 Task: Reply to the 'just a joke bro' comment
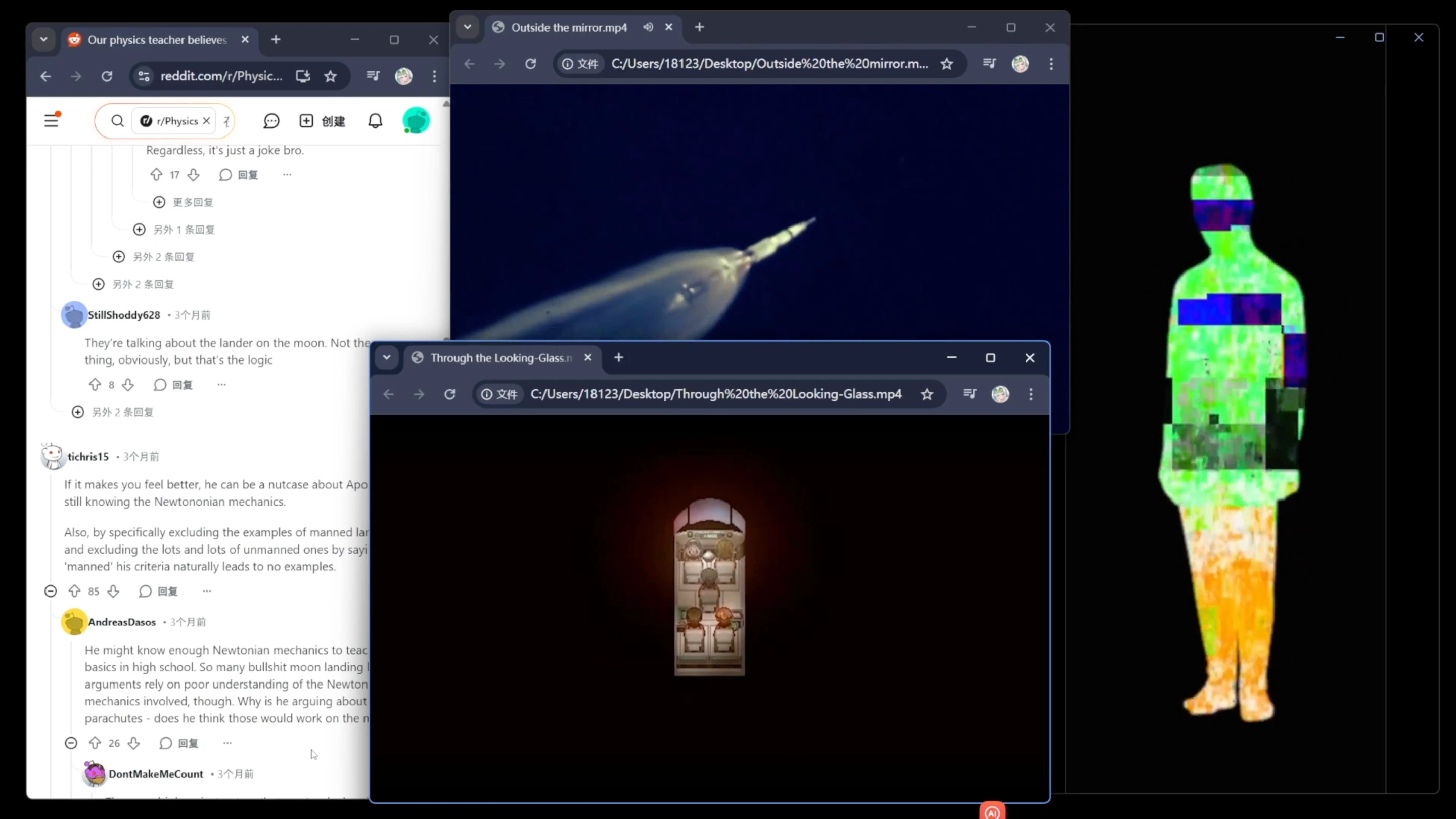pyautogui.click(x=239, y=175)
